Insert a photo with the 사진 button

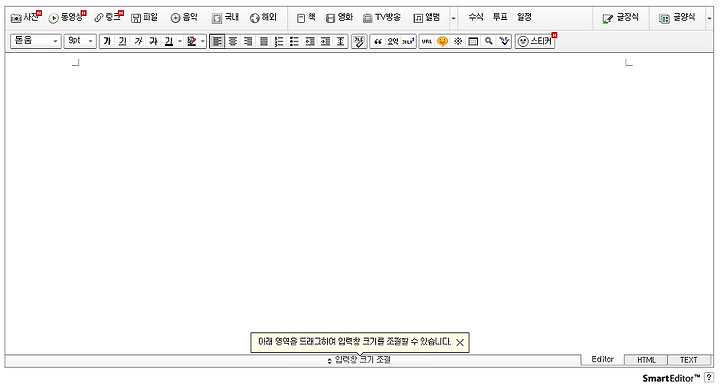point(26,18)
